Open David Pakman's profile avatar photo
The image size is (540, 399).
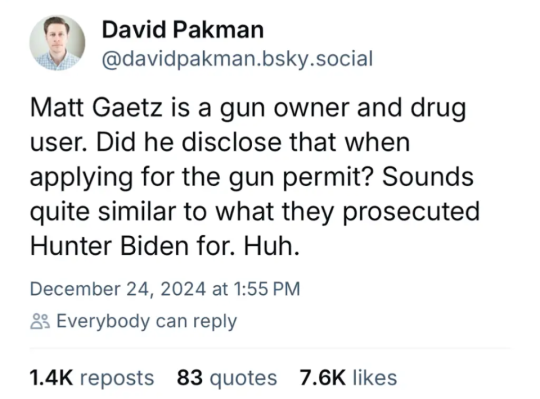pyautogui.click(x=57, y=43)
